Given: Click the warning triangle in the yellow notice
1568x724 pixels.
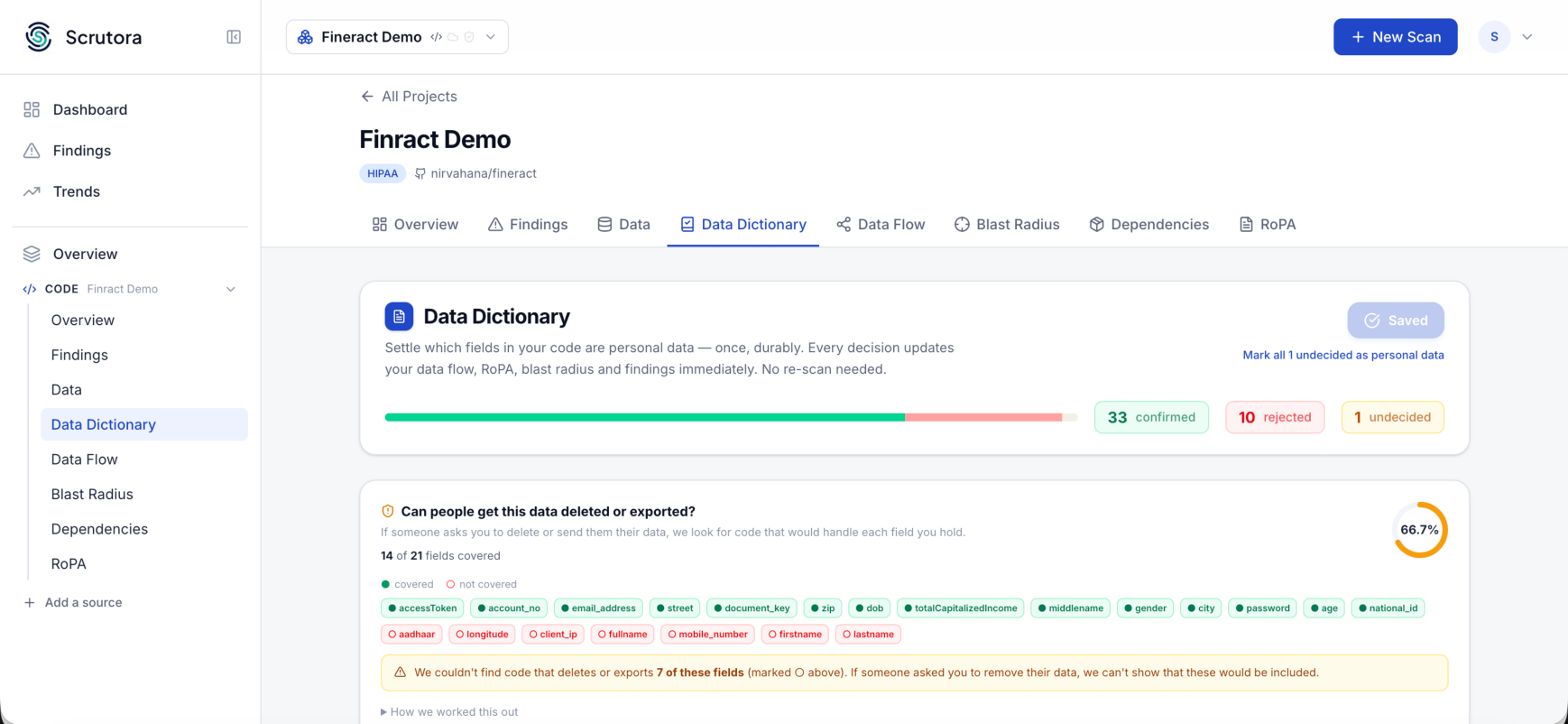Looking at the screenshot, I should click(x=401, y=673).
